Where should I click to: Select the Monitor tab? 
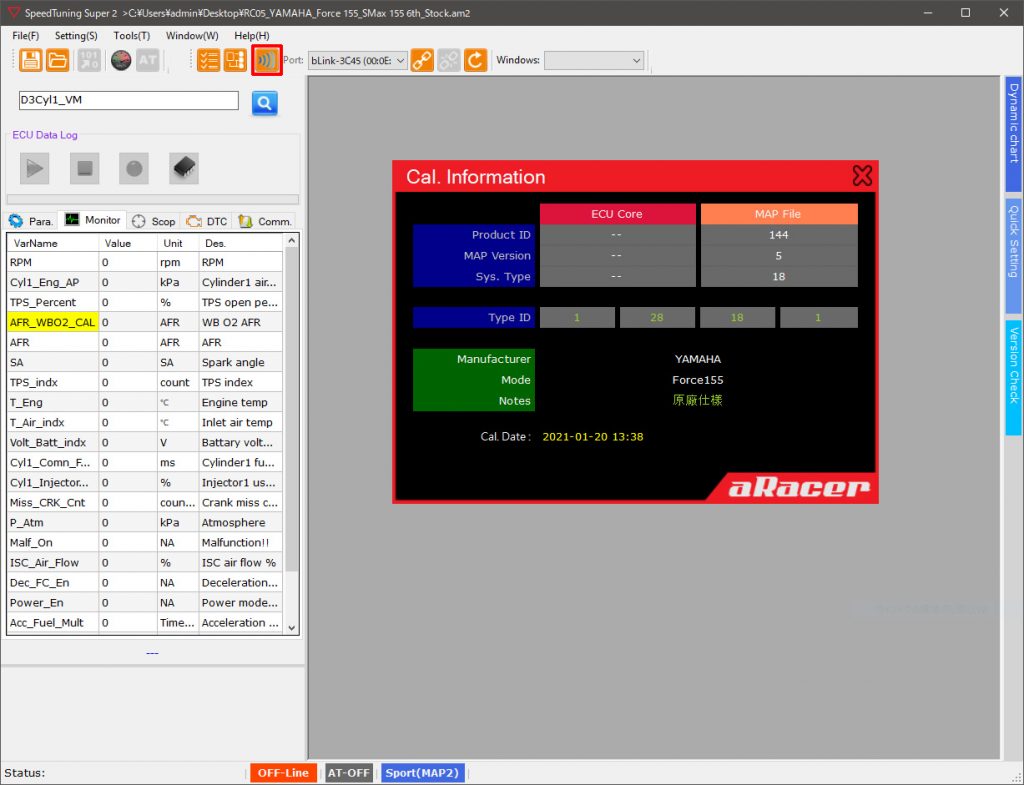pos(93,220)
